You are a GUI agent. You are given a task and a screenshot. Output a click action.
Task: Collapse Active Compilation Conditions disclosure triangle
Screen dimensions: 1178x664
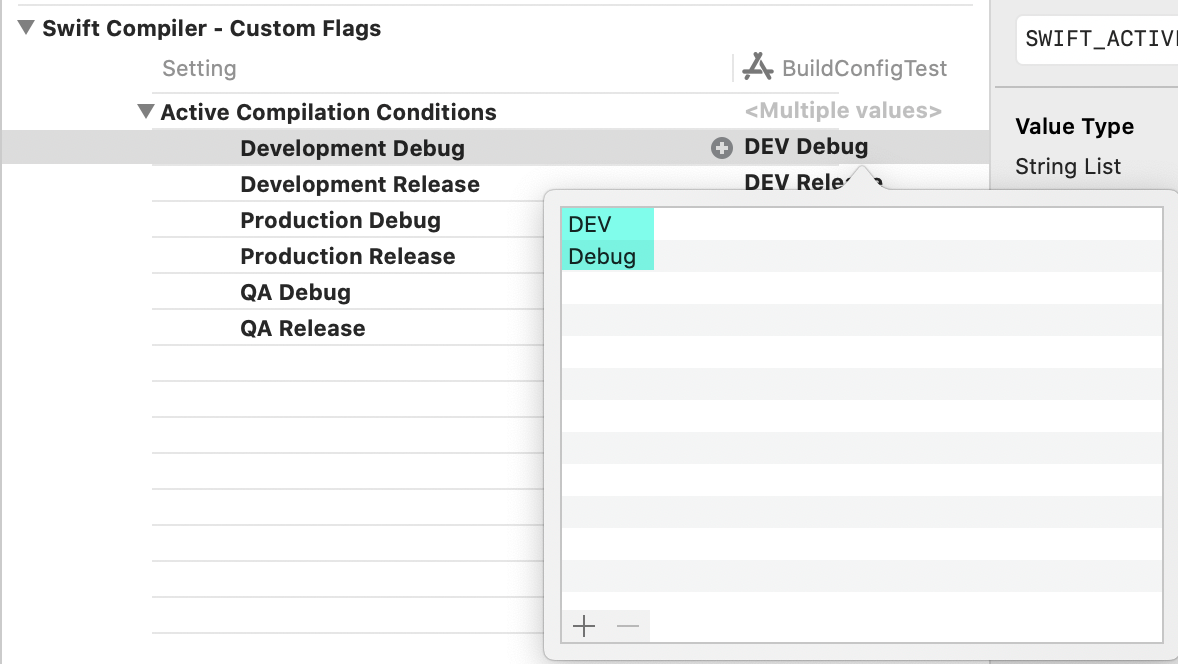click(146, 112)
